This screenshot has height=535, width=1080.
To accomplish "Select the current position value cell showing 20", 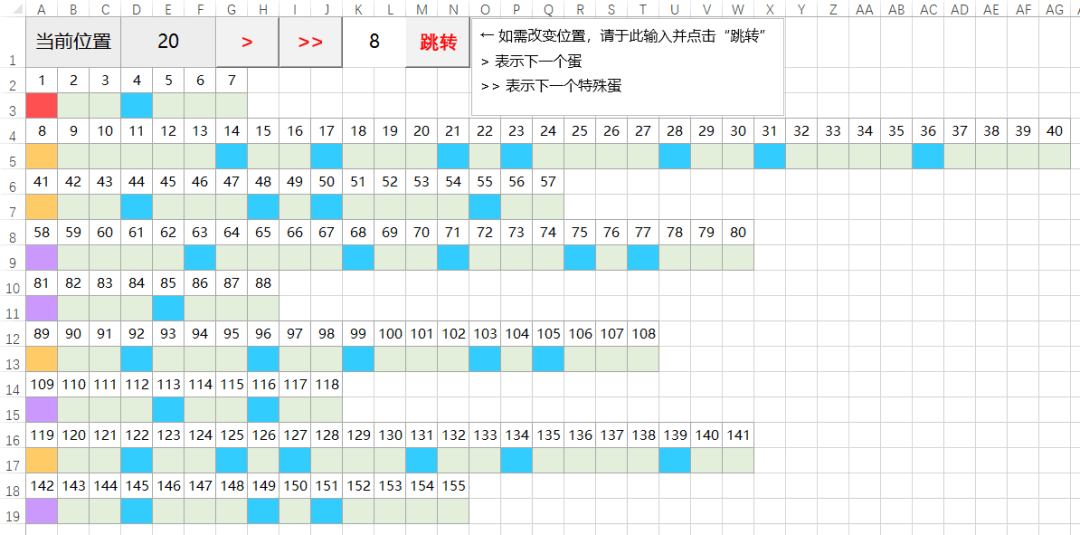I will click(168, 42).
